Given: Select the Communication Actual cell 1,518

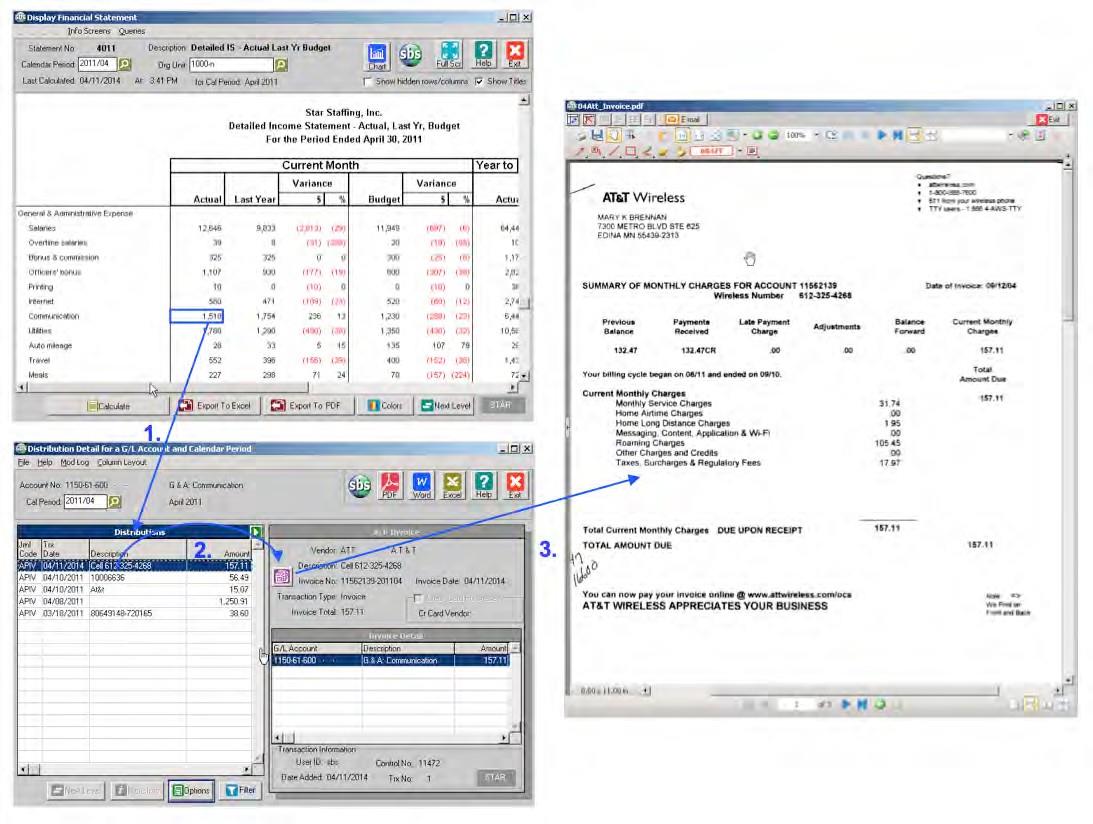Looking at the screenshot, I should (197, 316).
